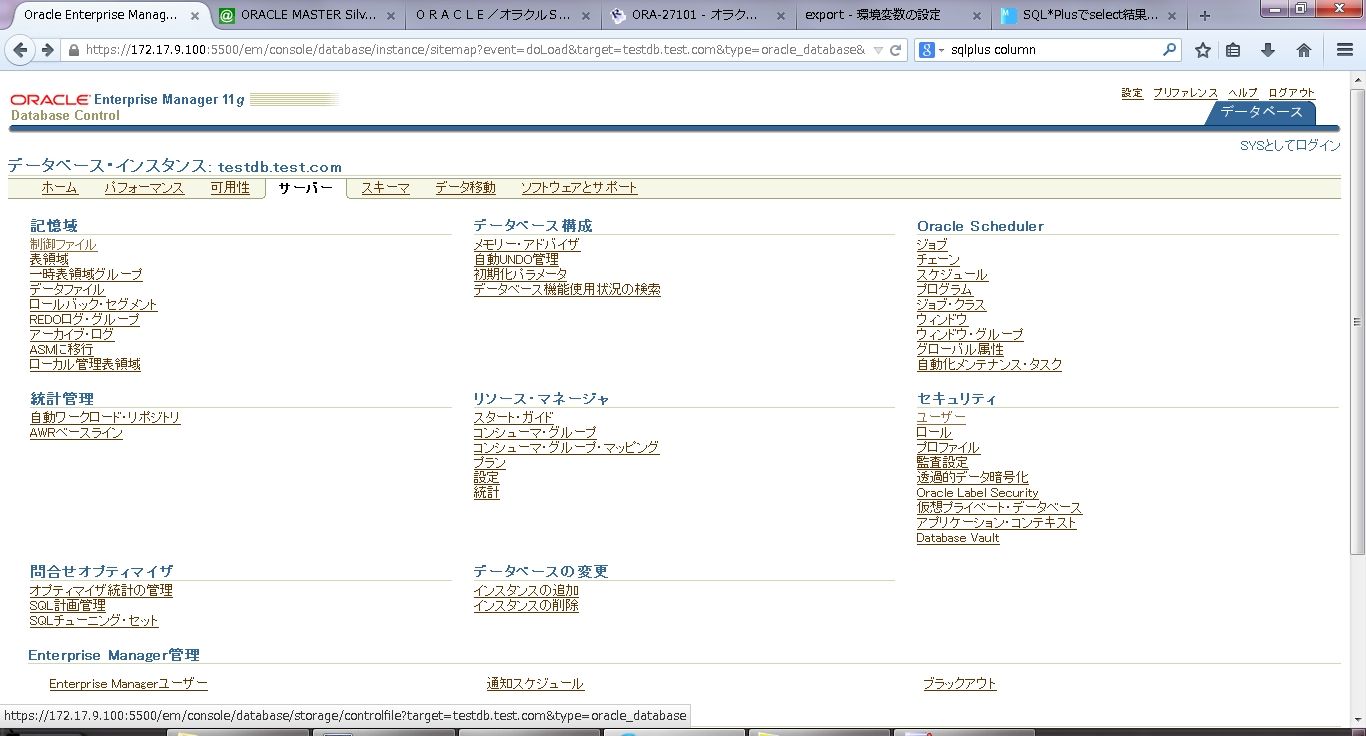The image size is (1366, 736).
Task: Open the REDOログ・グループ link
Action: [x=85, y=319]
